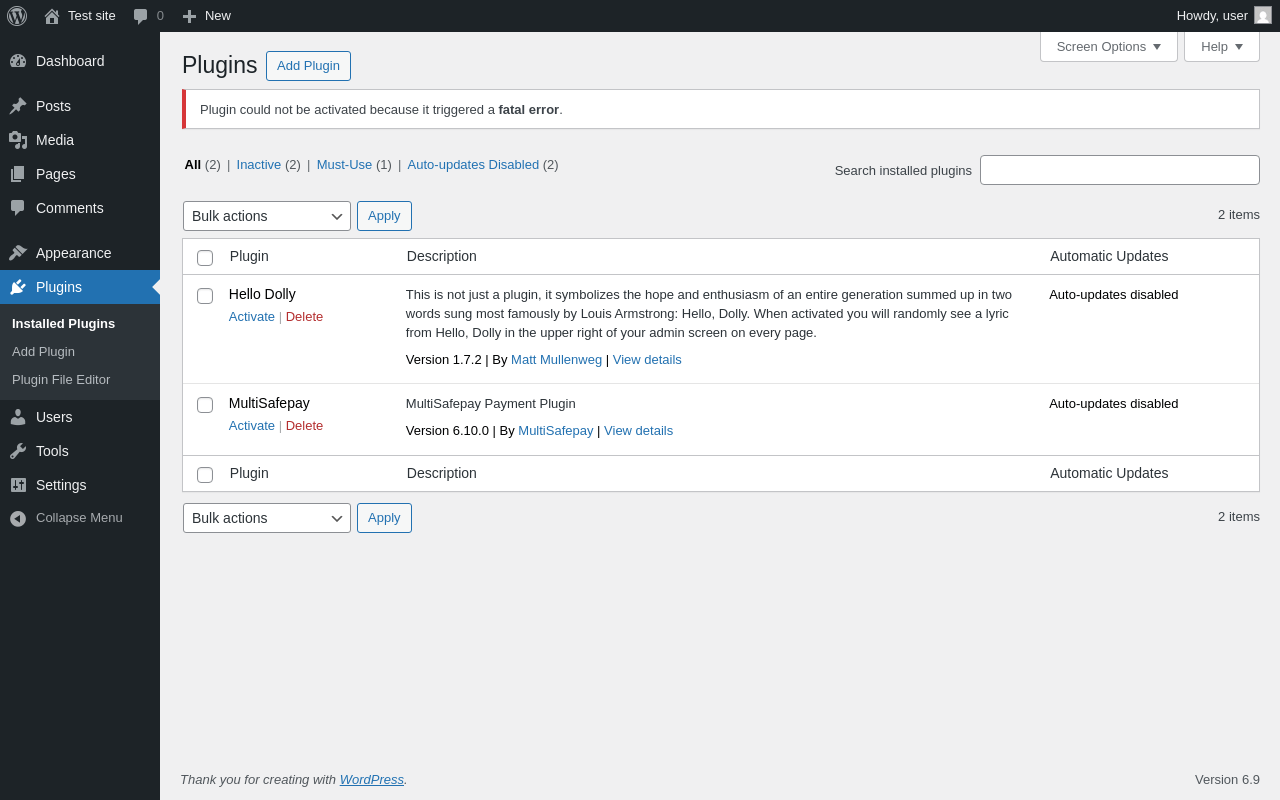Click the Posts pushpin icon
1280x800 pixels.
18,106
